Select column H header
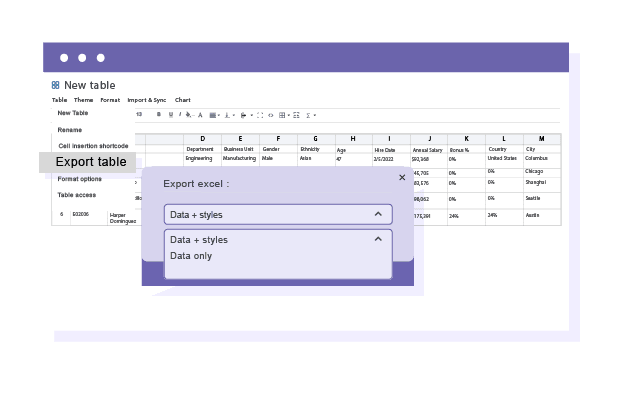The height and width of the screenshot is (396, 630). click(353, 139)
